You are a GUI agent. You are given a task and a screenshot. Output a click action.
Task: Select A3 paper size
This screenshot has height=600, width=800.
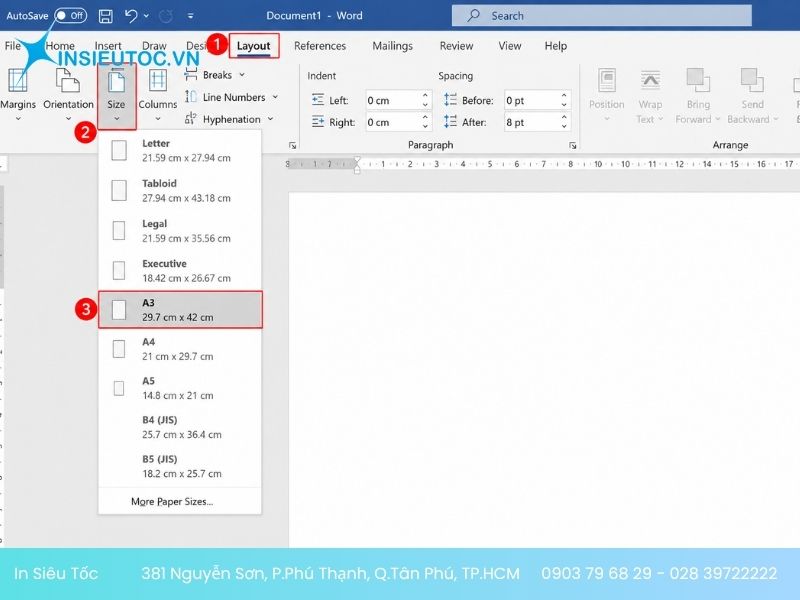point(180,310)
